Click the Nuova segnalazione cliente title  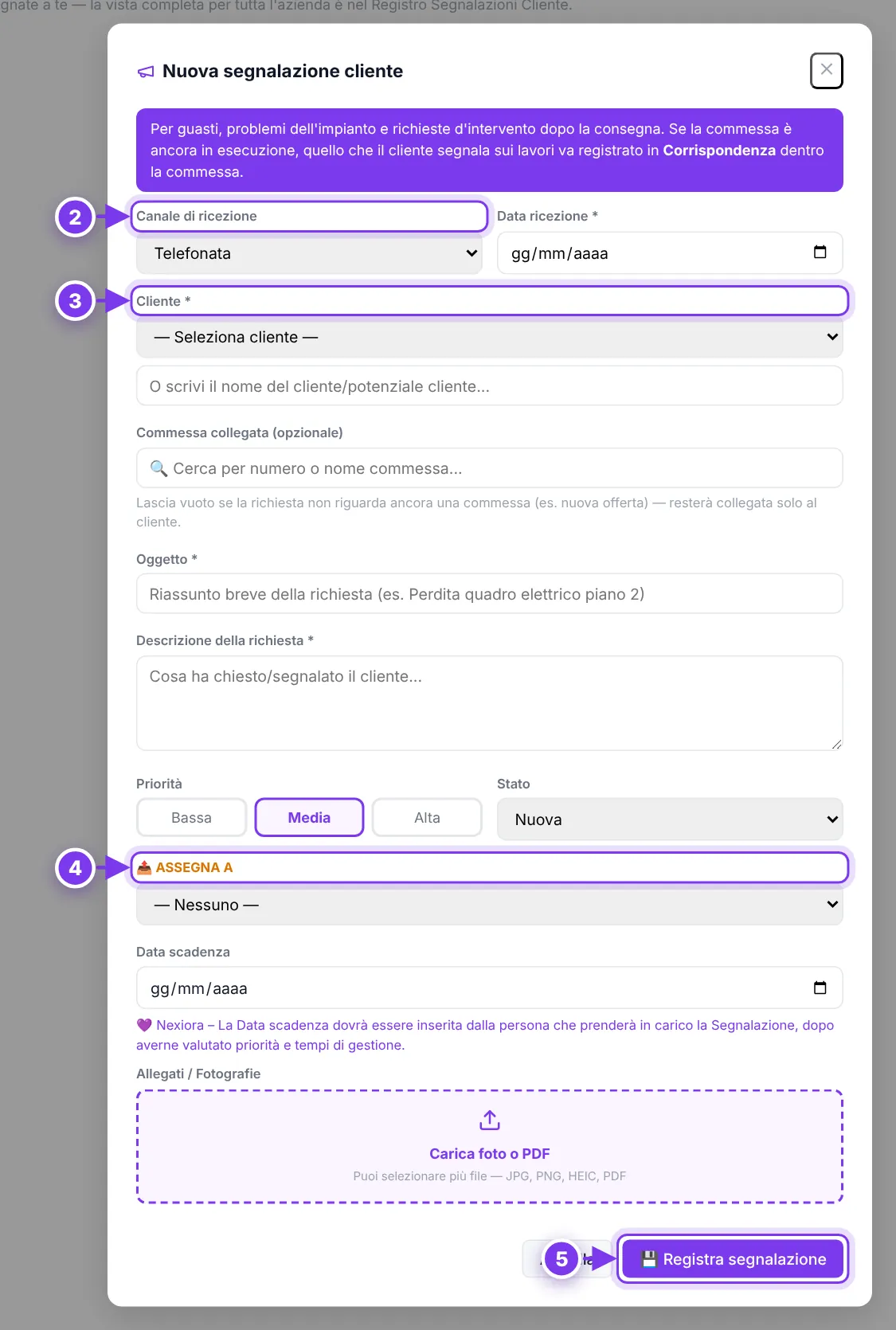tap(283, 71)
